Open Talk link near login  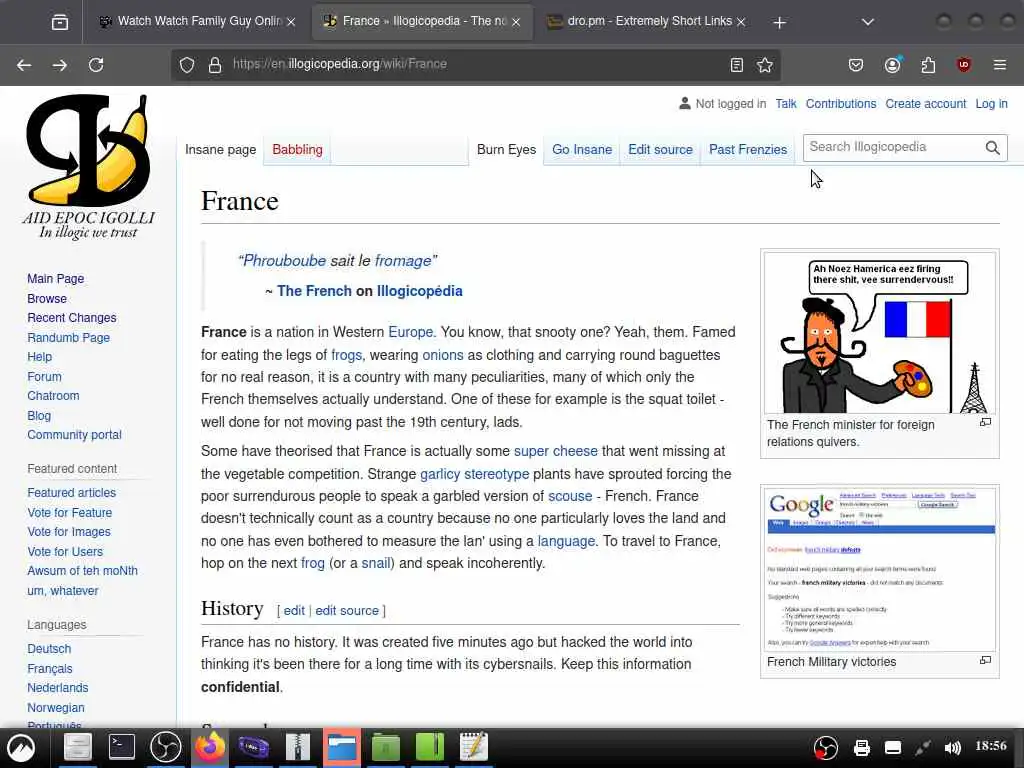[x=786, y=104]
